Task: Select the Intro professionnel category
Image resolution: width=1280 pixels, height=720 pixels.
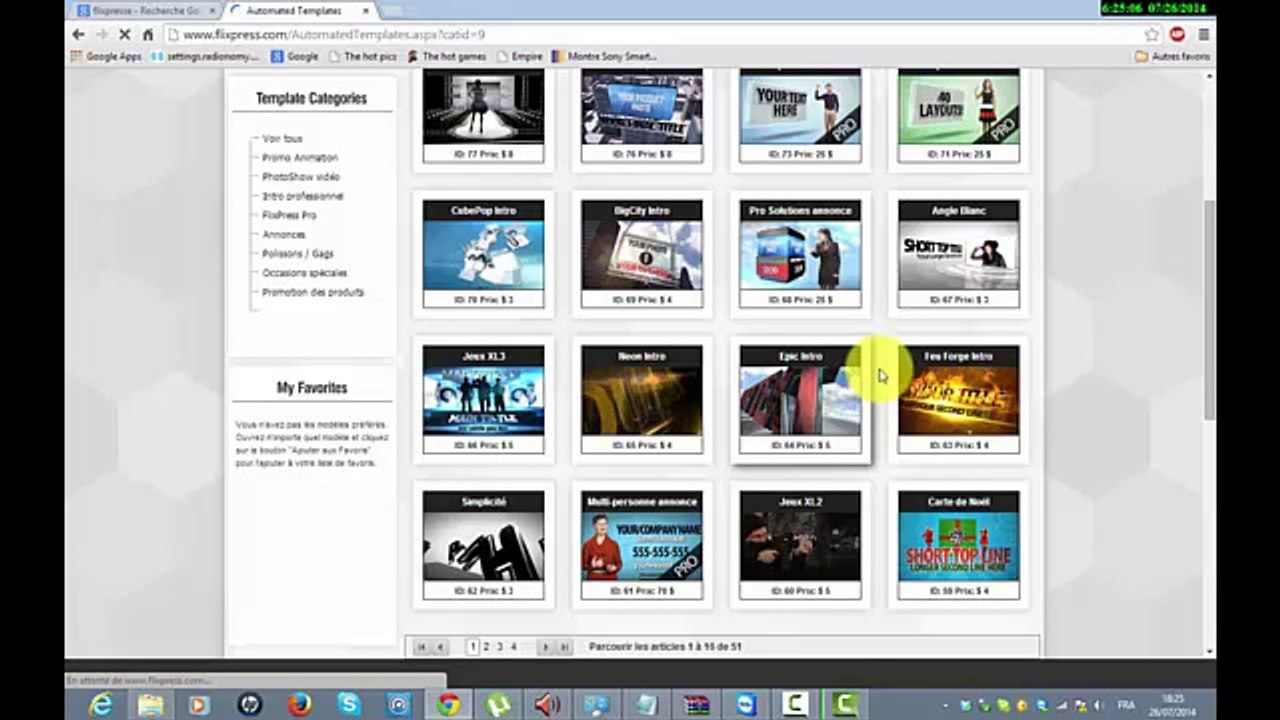Action: (302, 196)
